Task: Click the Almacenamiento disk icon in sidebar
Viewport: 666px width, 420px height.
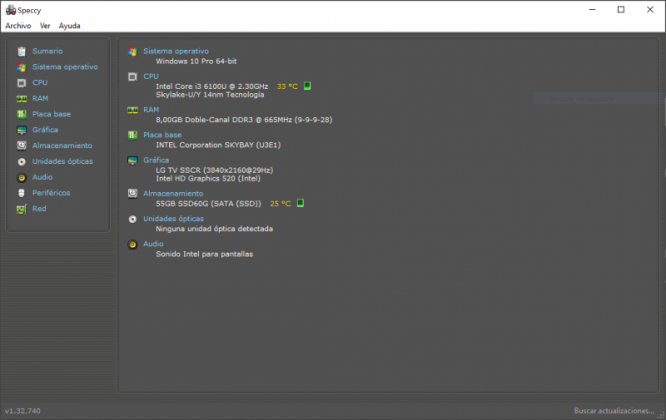Action: coord(22,146)
